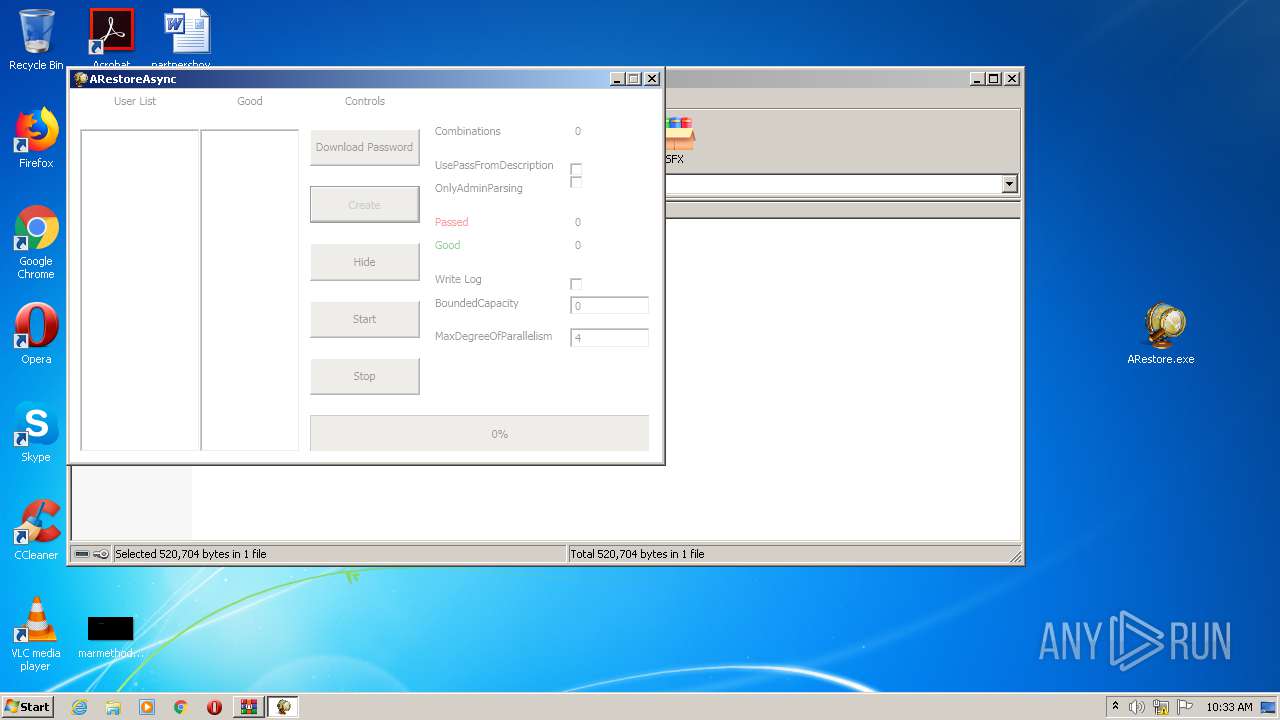Open Windows Explorer from taskbar
This screenshot has width=1280, height=720.
(113, 707)
